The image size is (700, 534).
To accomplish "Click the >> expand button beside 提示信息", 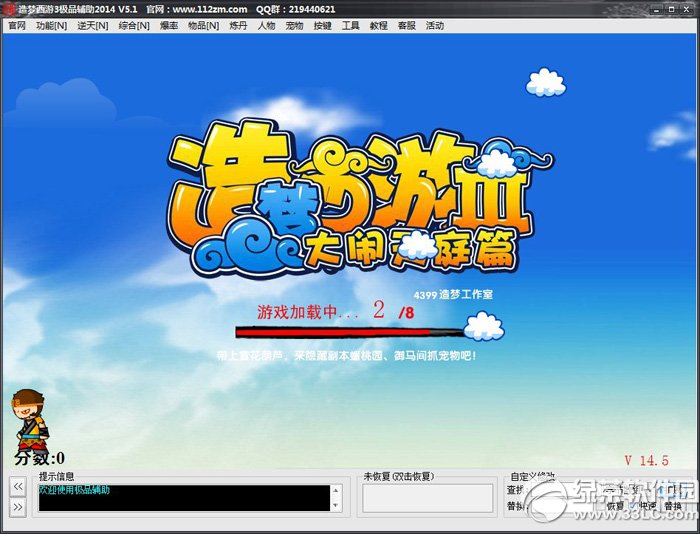I will click(18, 507).
